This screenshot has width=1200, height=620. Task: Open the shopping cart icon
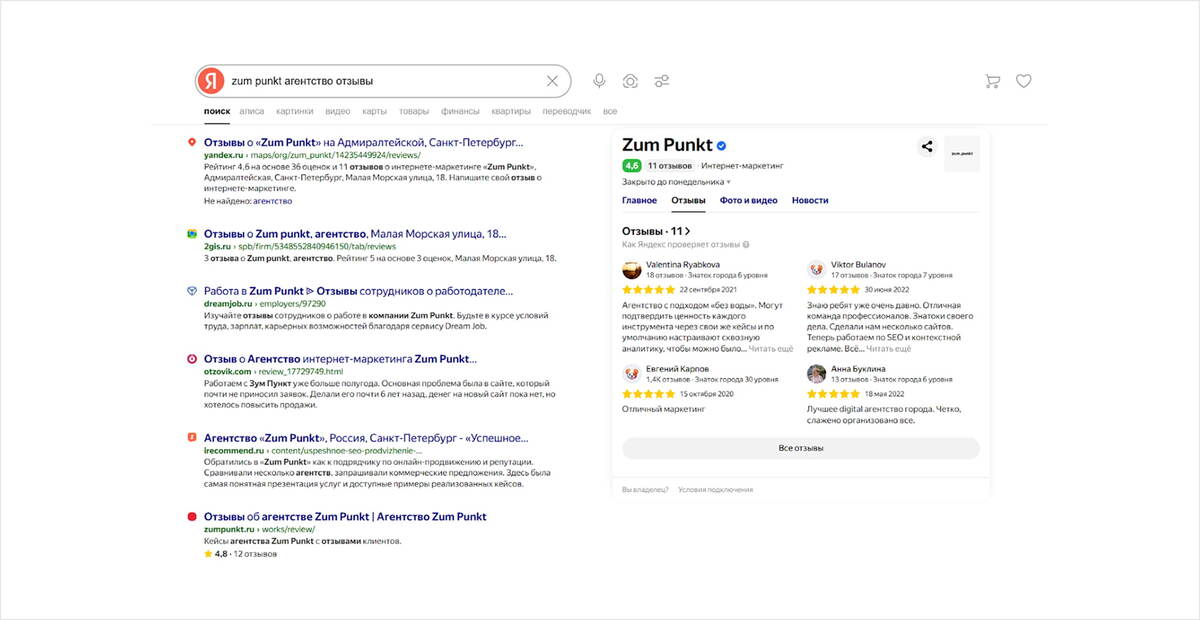click(x=992, y=81)
